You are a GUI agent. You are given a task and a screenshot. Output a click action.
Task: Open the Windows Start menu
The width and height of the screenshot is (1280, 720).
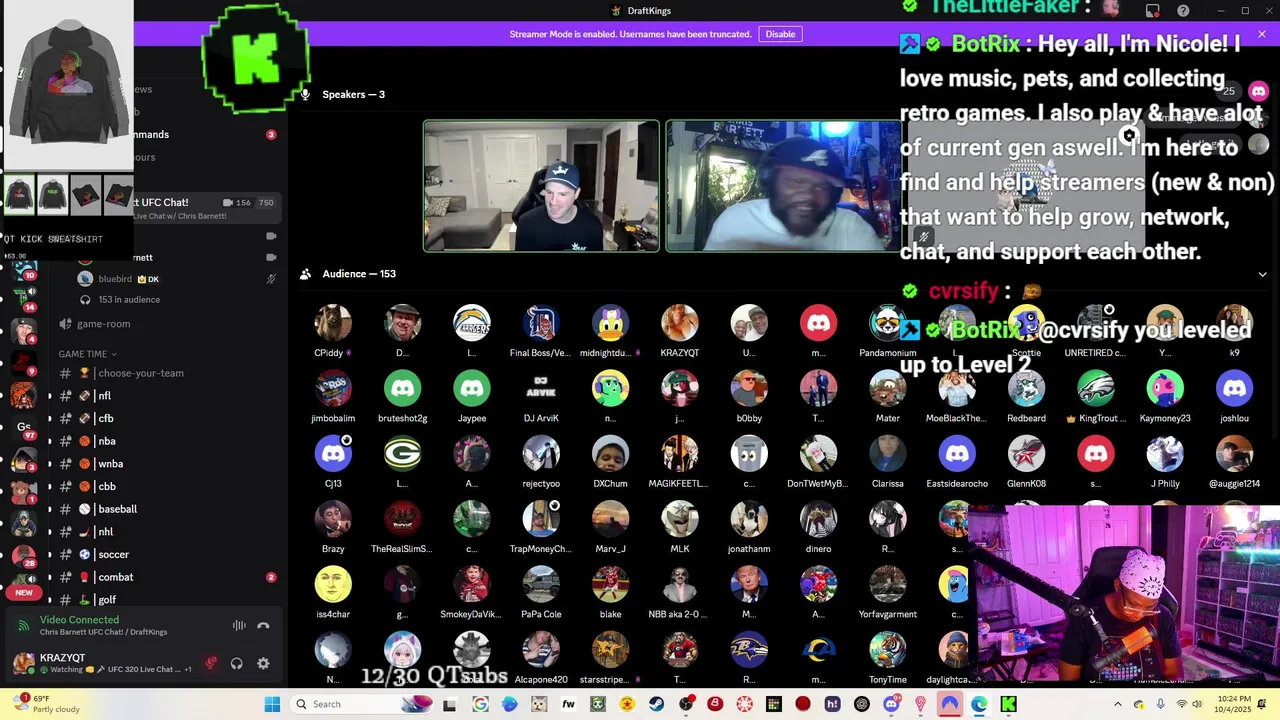(272, 704)
